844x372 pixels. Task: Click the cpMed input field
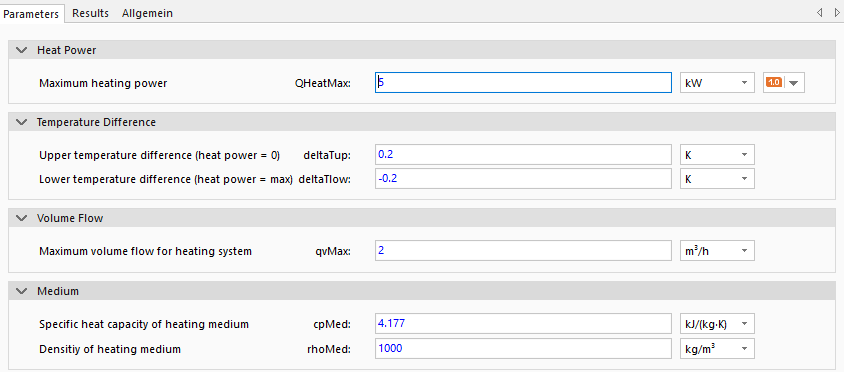pyautogui.click(x=523, y=324)
